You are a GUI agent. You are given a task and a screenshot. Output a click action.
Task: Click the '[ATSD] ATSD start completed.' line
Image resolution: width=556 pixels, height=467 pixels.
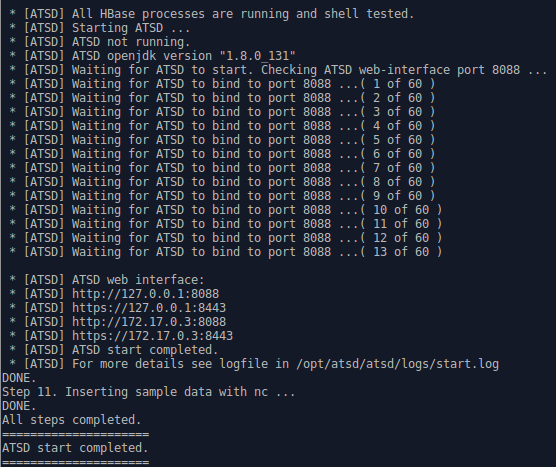[x=113, y=350]
